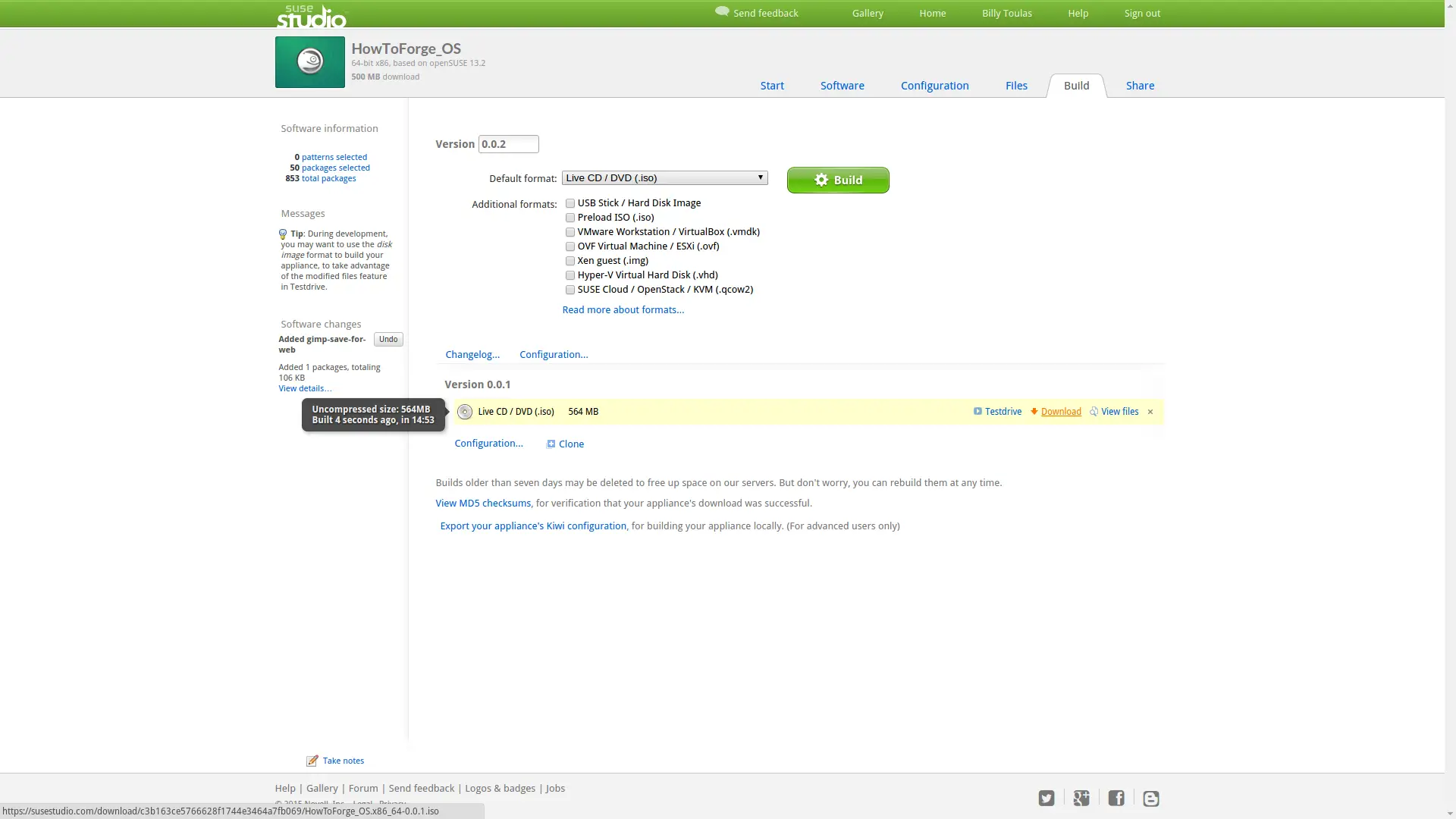The image size is (1456, 819).
Task: Open the Files tab
Action: pos(1016,86)
